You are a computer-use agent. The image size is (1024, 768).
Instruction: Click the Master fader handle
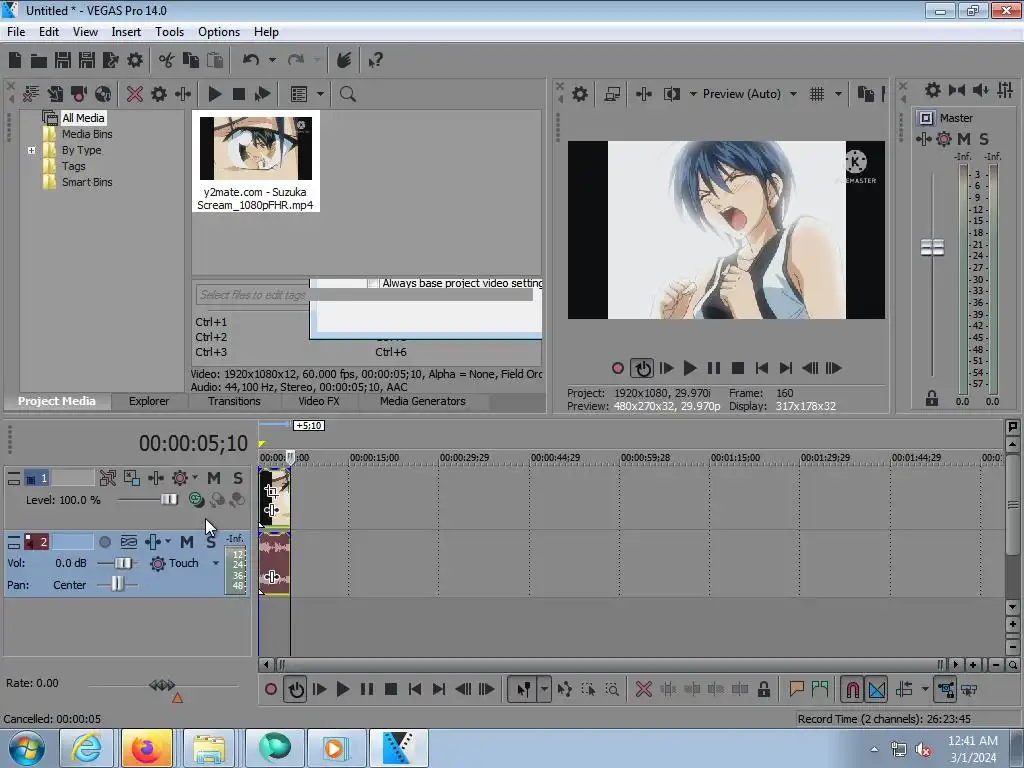pyautogui.click(x=933, y=248)
